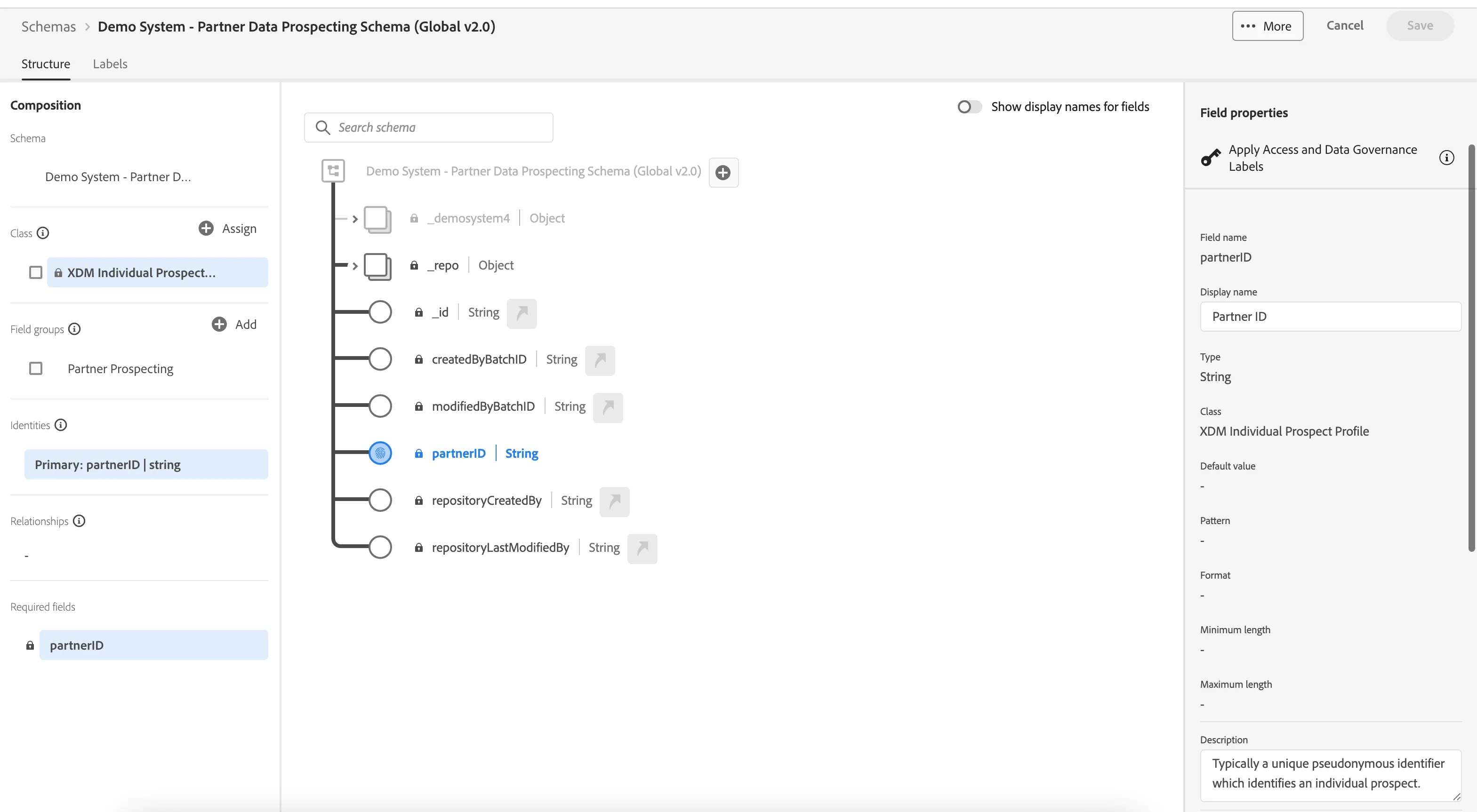Expand the _demosystem4 object chevron
This screenshot has height=812, width=1477.
click(x=355, y=219)
